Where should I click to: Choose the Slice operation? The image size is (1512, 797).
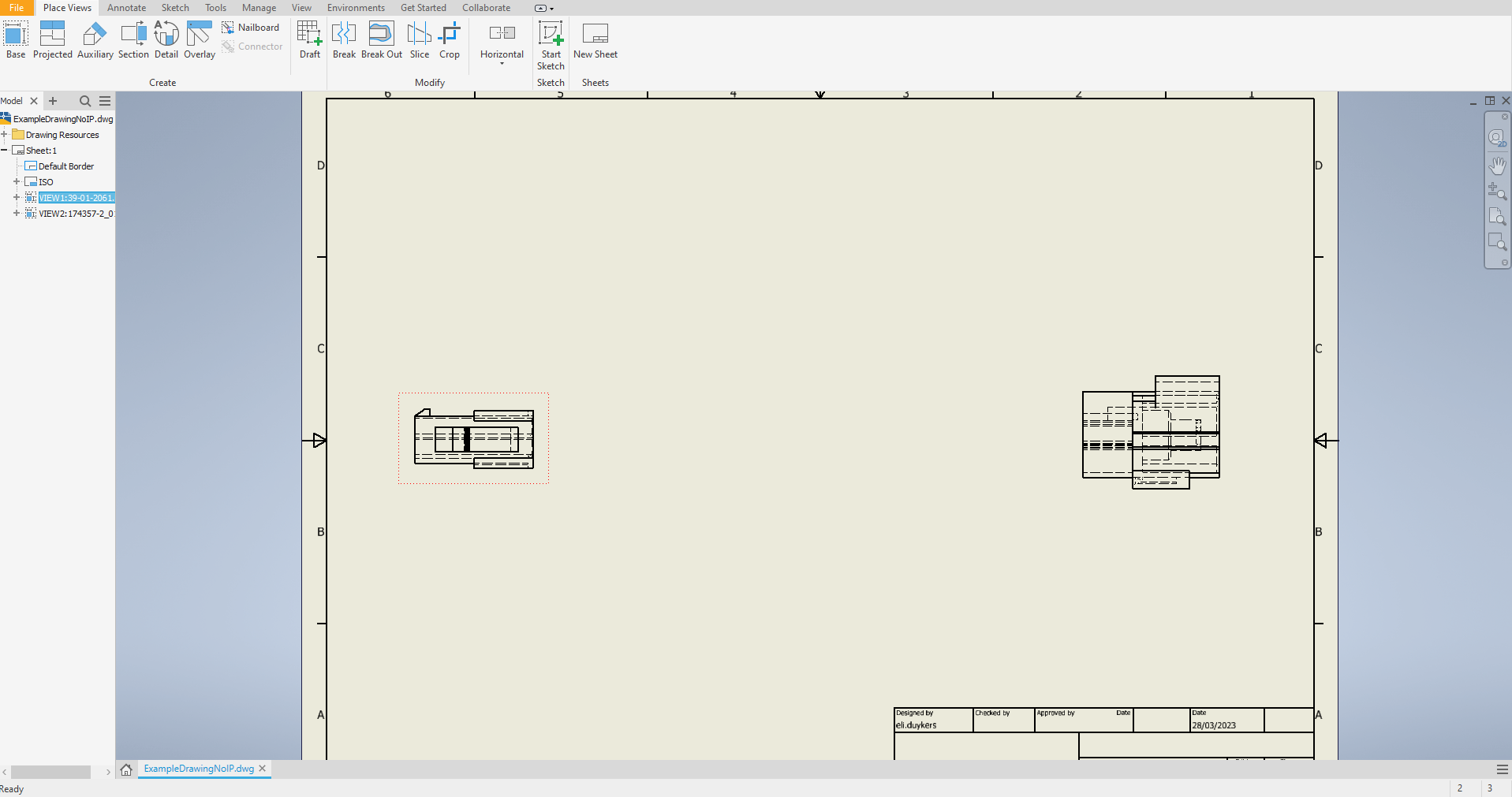(419, 36)
